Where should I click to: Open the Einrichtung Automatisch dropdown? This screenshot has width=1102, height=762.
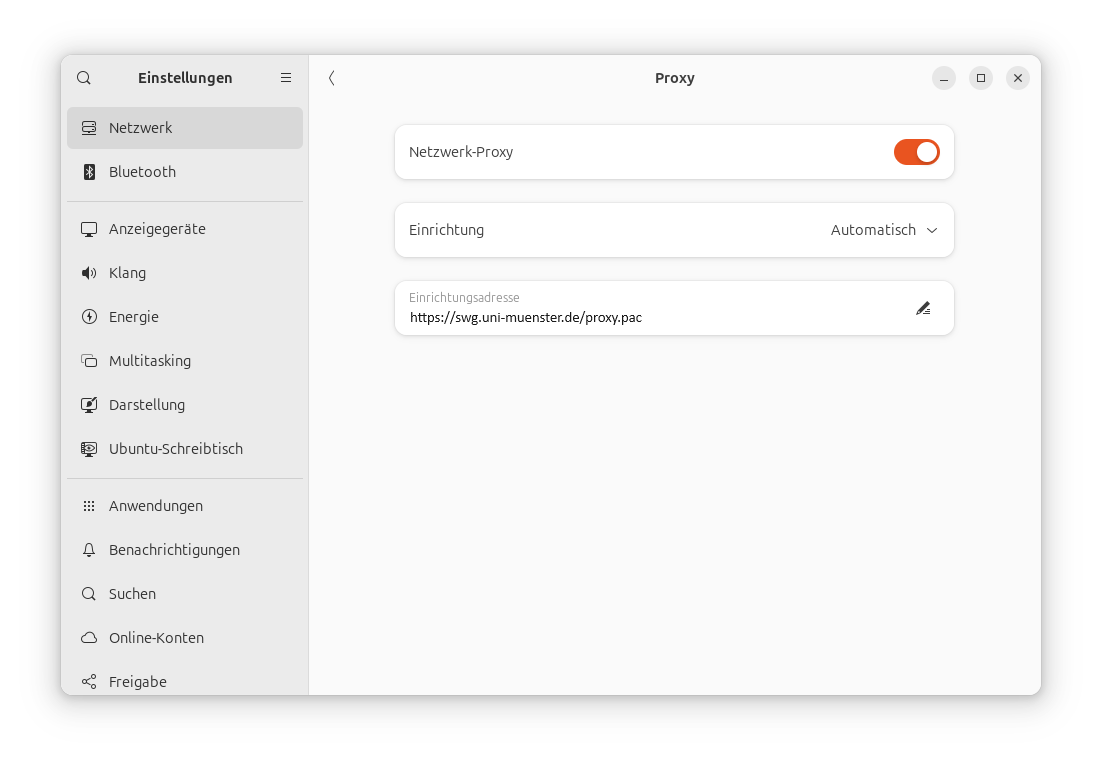[873, 230]
